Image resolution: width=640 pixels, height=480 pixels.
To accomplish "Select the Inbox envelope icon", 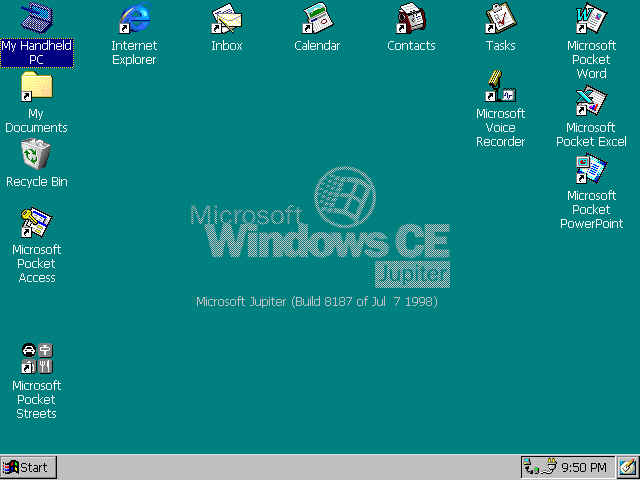I will [x=227, y=18].
